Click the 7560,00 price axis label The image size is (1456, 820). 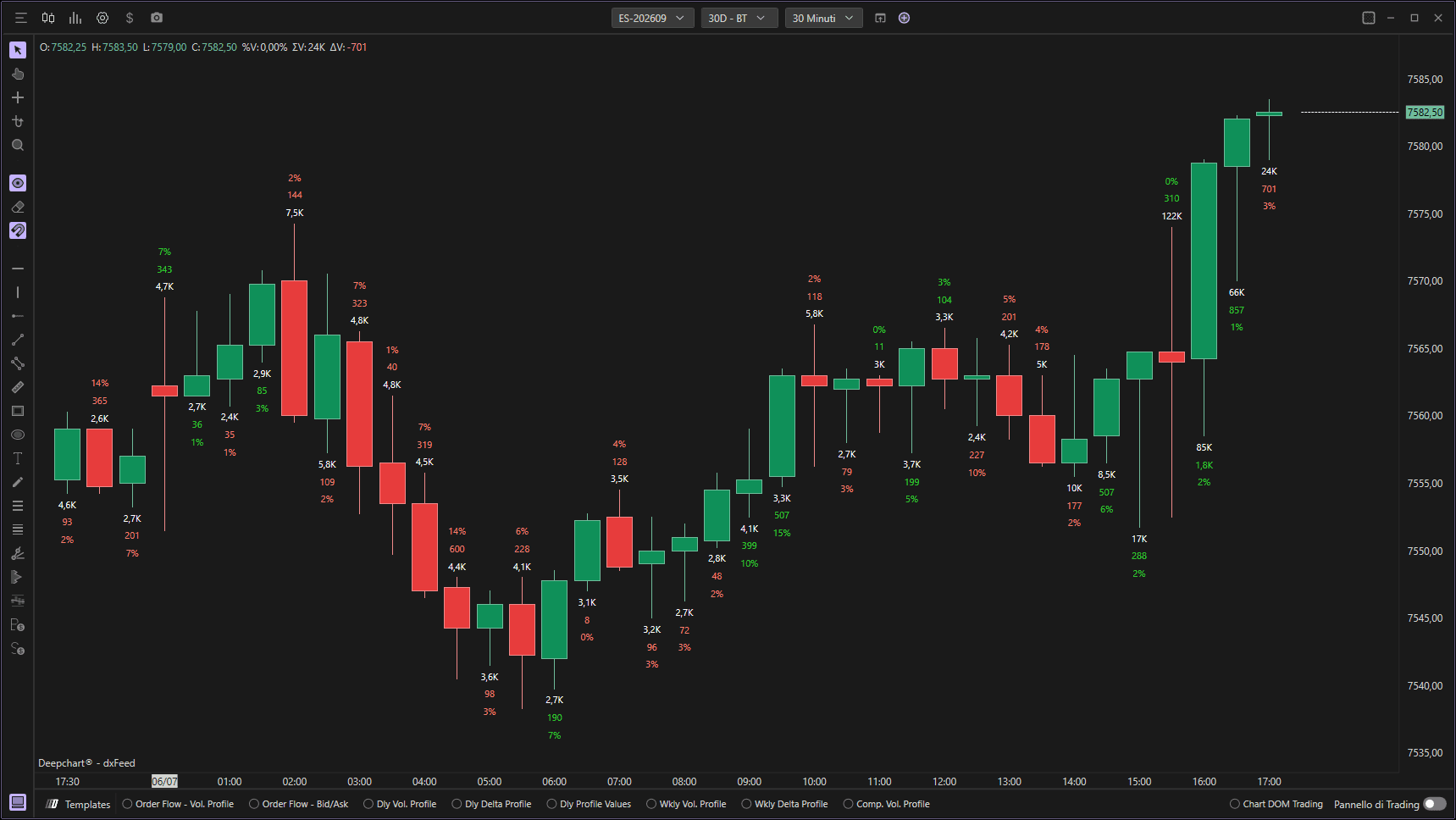(1425, 416)
